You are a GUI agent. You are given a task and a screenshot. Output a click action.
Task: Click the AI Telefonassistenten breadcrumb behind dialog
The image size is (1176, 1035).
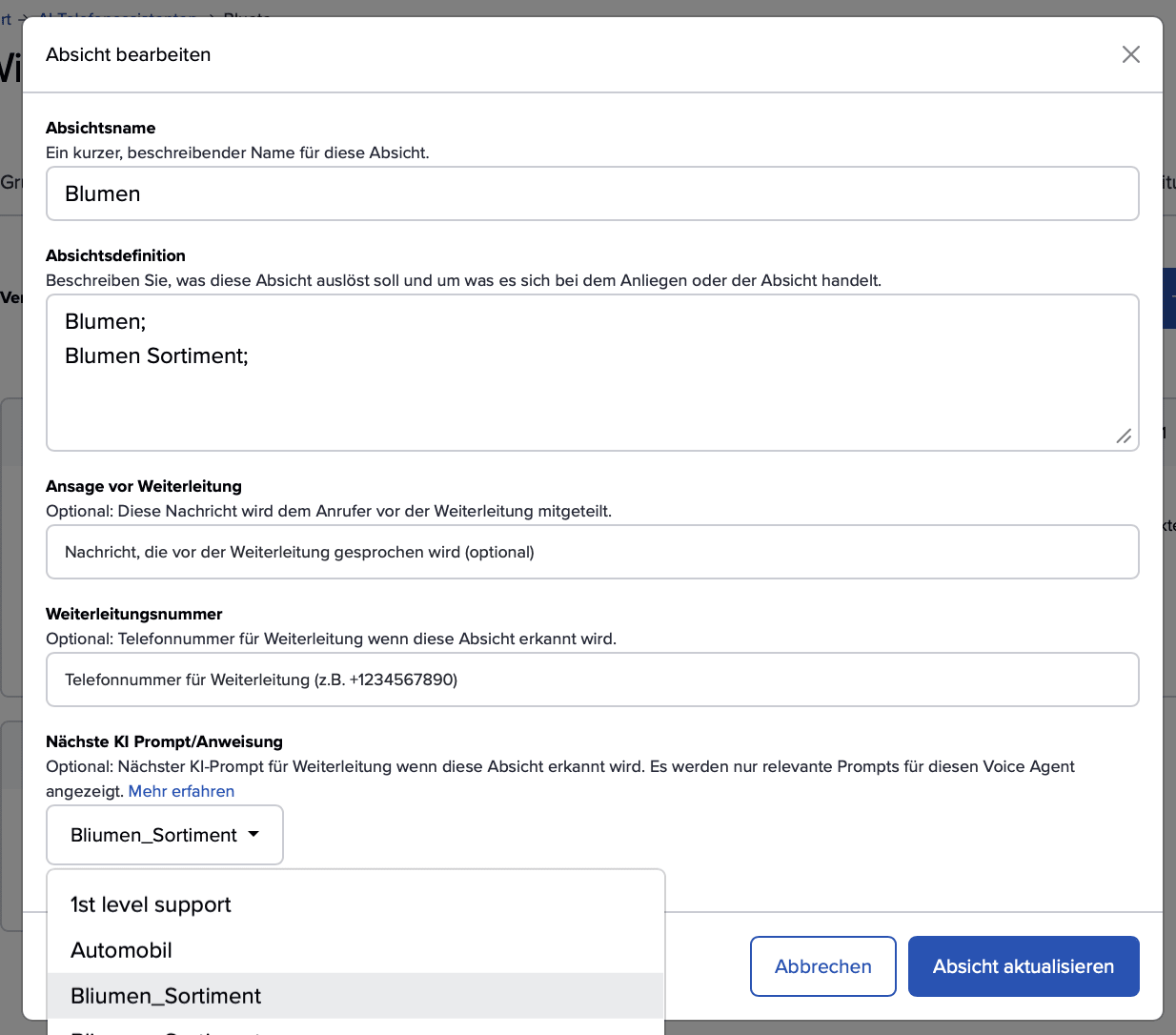(x=119, y=13)
